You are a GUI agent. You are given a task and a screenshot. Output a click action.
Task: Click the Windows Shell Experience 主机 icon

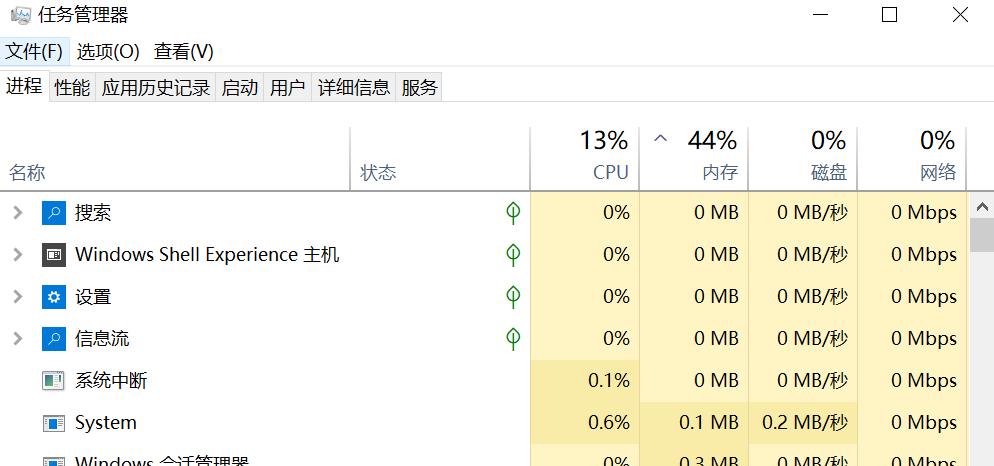[x=53, y=255]
